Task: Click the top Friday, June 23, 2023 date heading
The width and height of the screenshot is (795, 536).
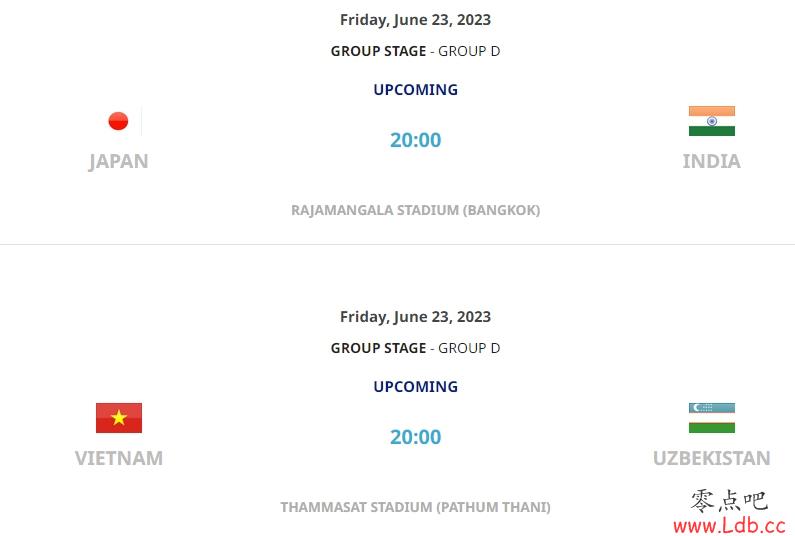Action: click(415, 20)
